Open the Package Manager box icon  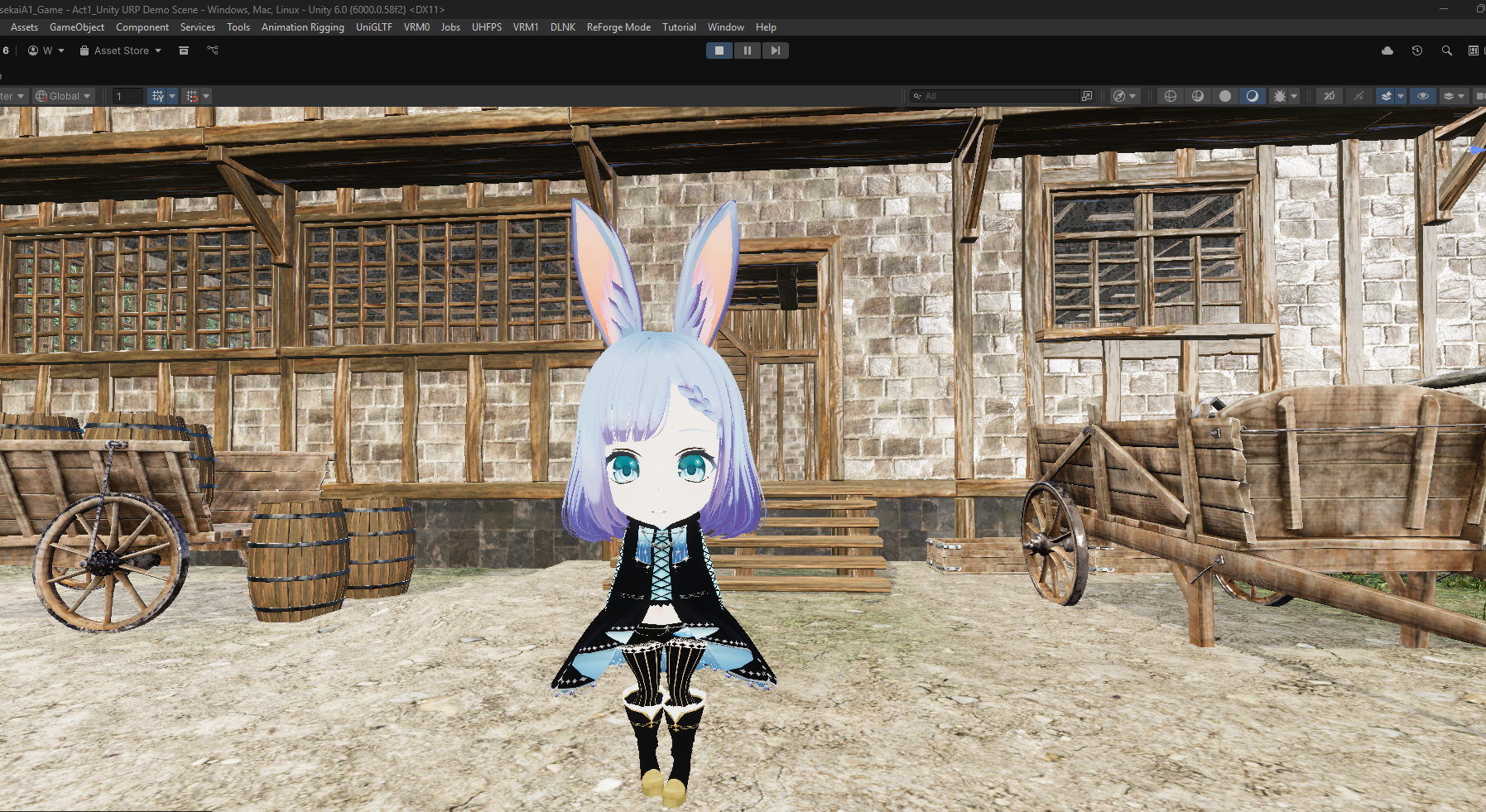tap(184, 50)
